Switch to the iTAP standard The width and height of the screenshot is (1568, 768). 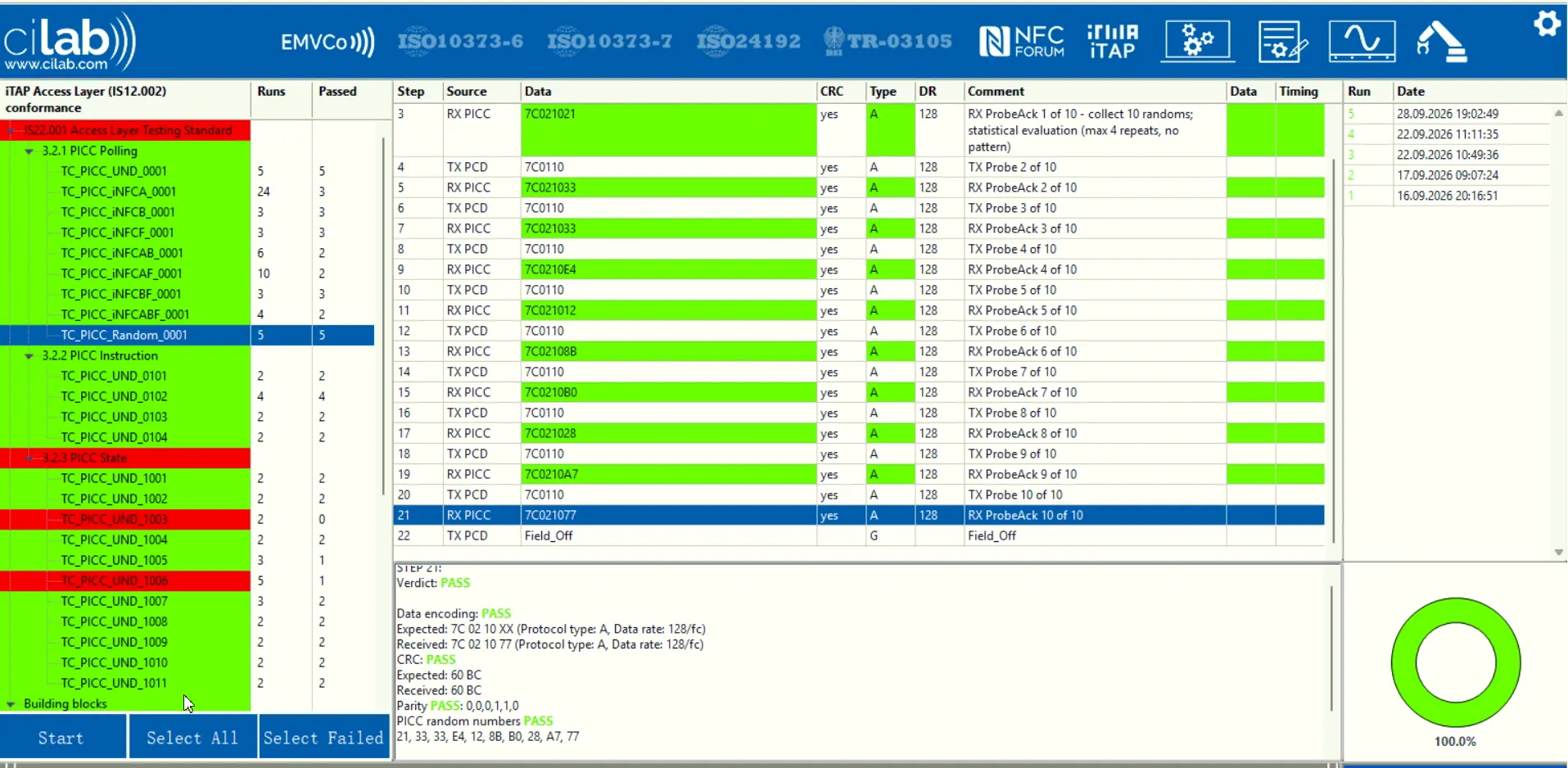[x=1112, y=41]
